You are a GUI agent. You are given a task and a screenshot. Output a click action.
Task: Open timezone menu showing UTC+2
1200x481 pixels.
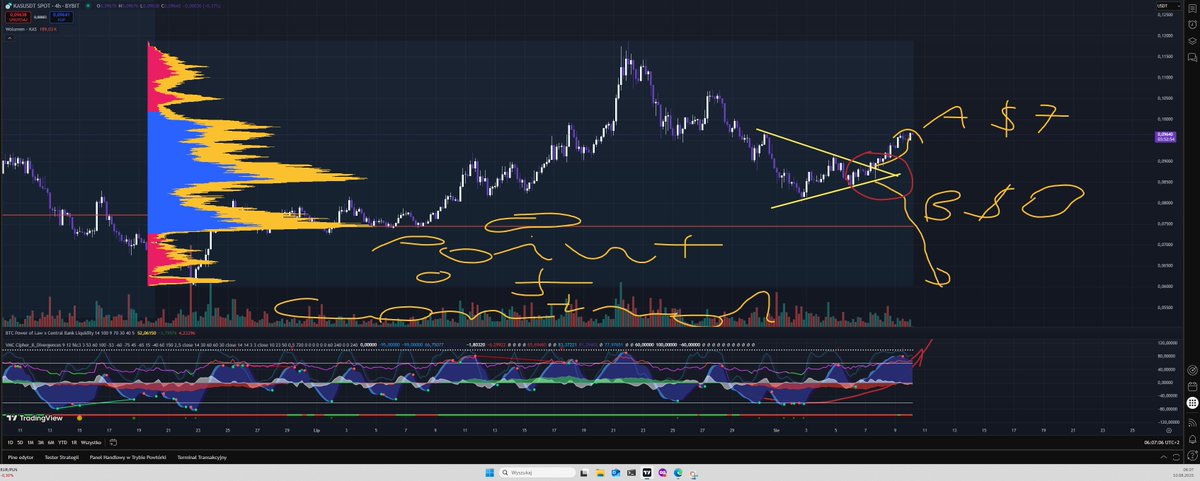coord(1161,442)
